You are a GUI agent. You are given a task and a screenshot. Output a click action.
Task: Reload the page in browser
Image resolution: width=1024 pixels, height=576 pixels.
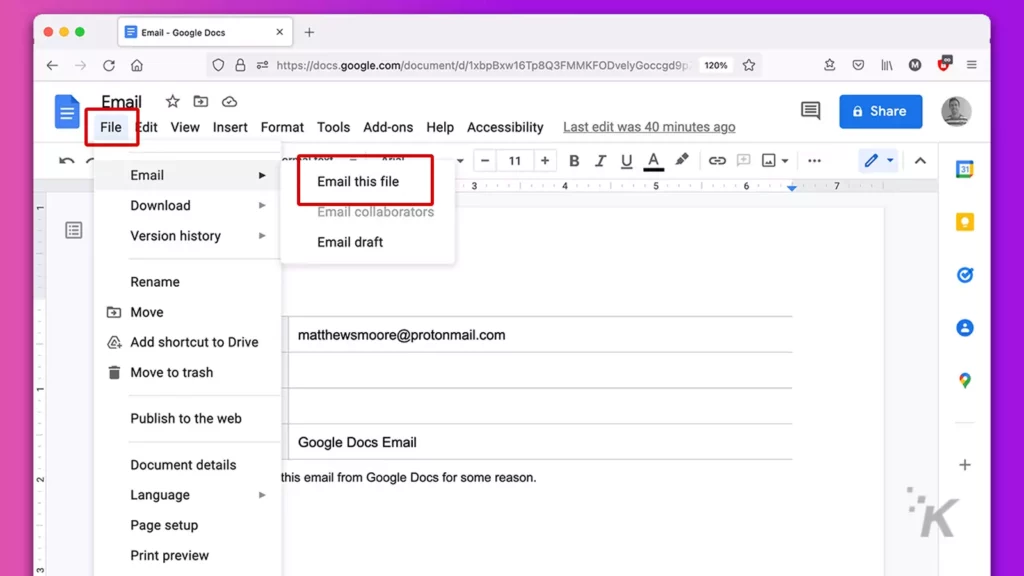click(x=108, y=65)
